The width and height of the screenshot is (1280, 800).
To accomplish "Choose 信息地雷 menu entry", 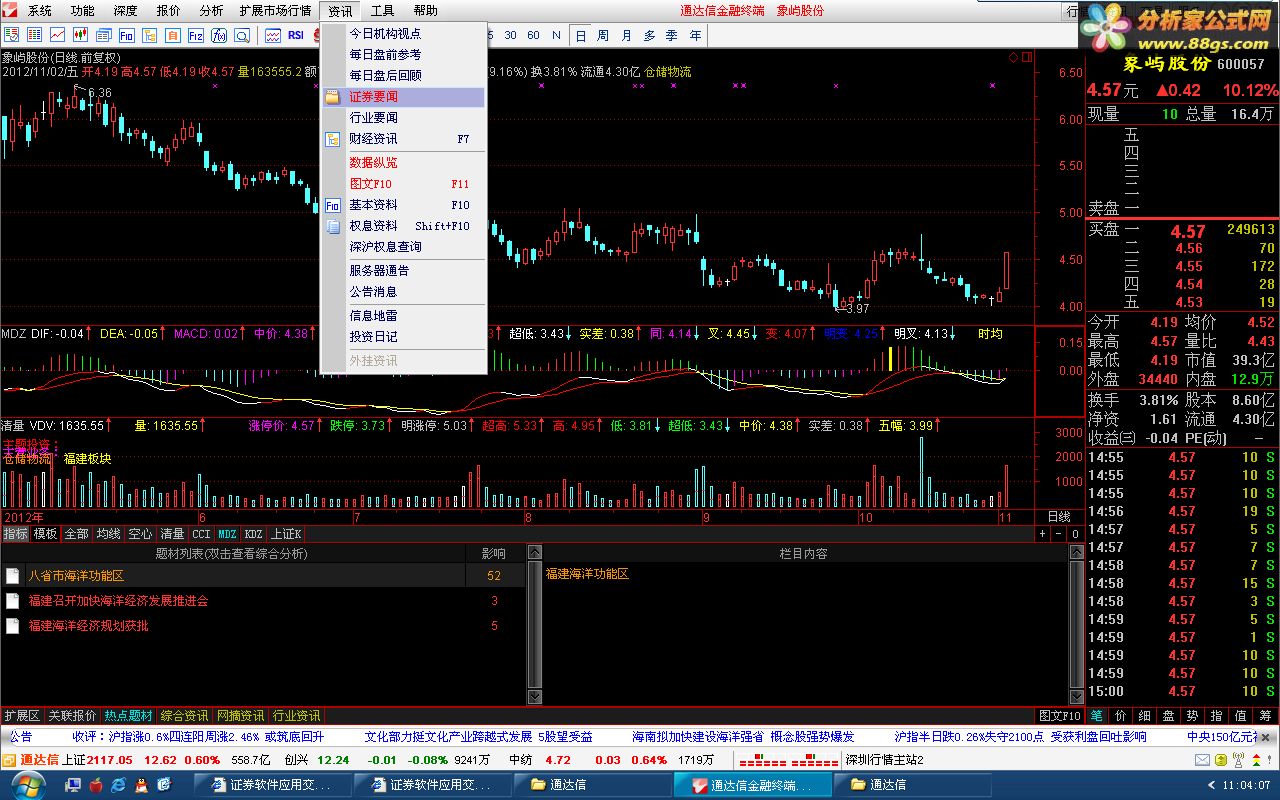I will coord(403,316).
